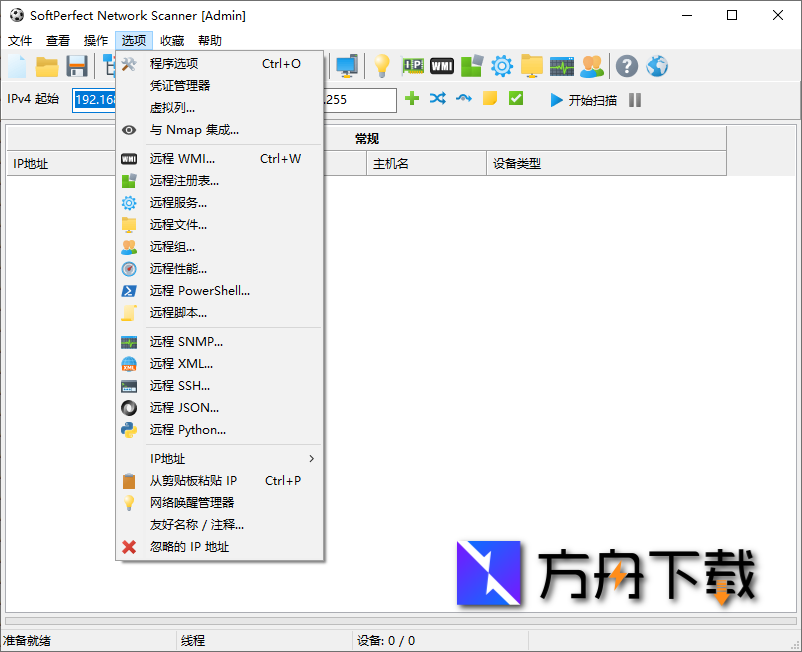Click the IP tools toolbar icon
This screenshot has width=802, height=652.
(412, 66)
